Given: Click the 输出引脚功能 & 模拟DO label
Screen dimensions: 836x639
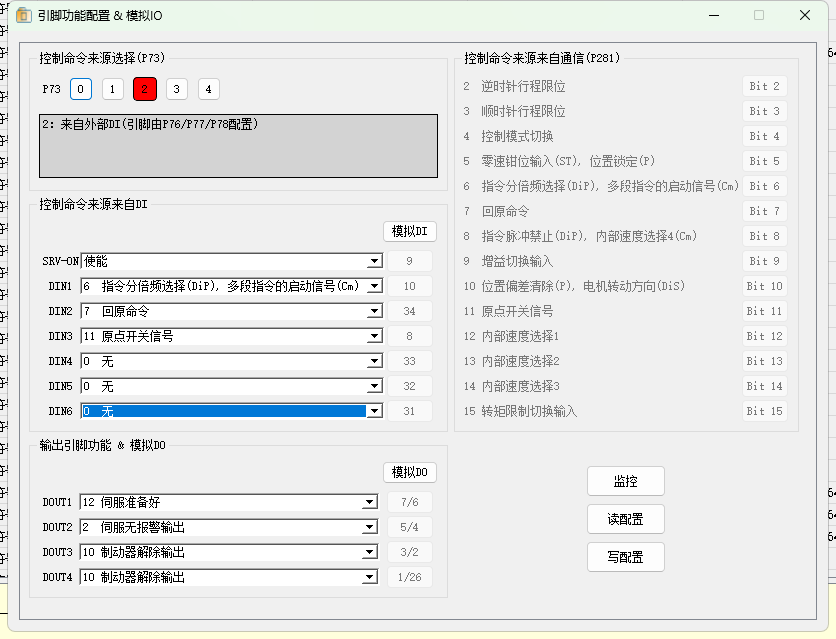Looking at the screenshot, I should click(102, 446).
